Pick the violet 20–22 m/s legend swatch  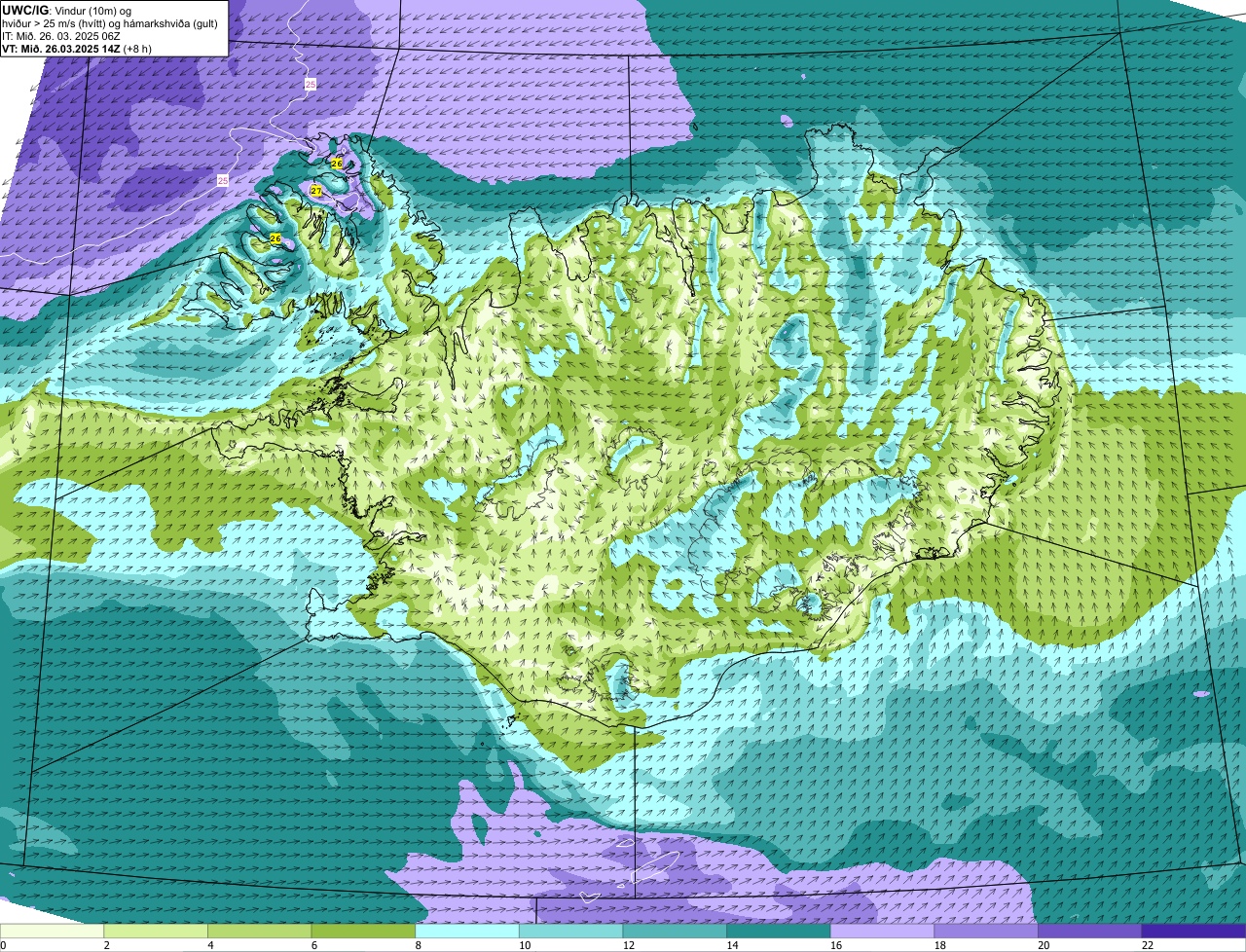tap(1089, 932)
